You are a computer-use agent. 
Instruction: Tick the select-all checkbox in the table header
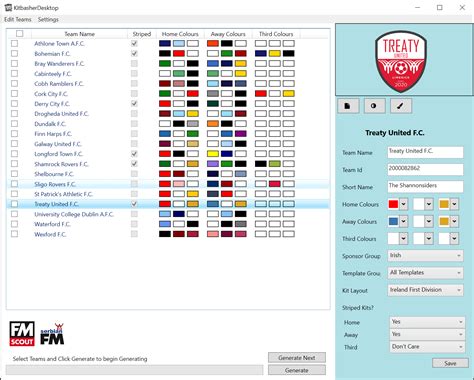[20, 34]
